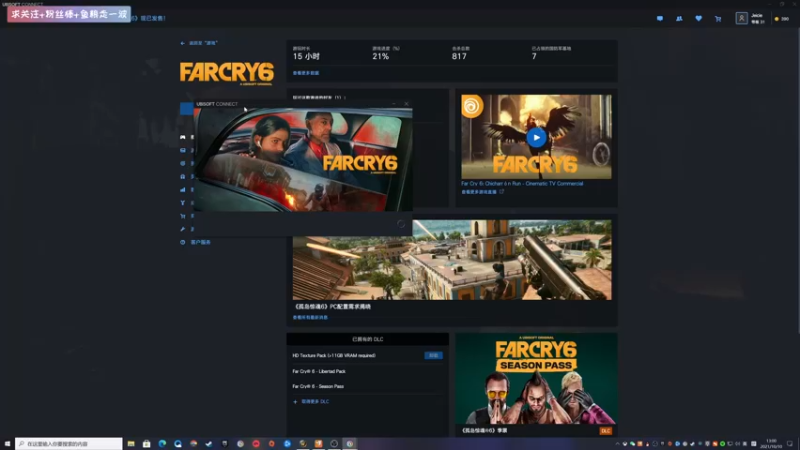800x450 pixels.
Task: Open the volume tray icon
Action: [x=738, y=444]
